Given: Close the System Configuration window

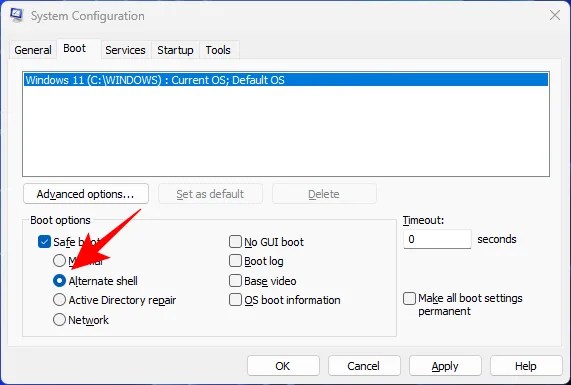Looking at the screenshot, I should [555, 15].
